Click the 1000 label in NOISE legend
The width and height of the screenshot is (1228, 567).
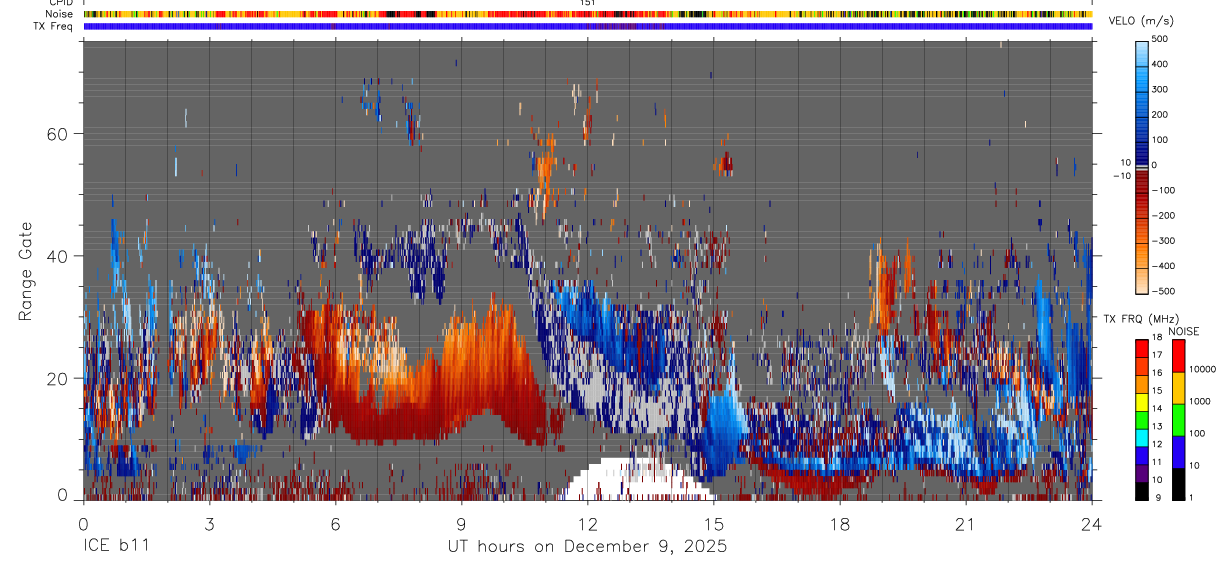click(x=1199, y=401)
